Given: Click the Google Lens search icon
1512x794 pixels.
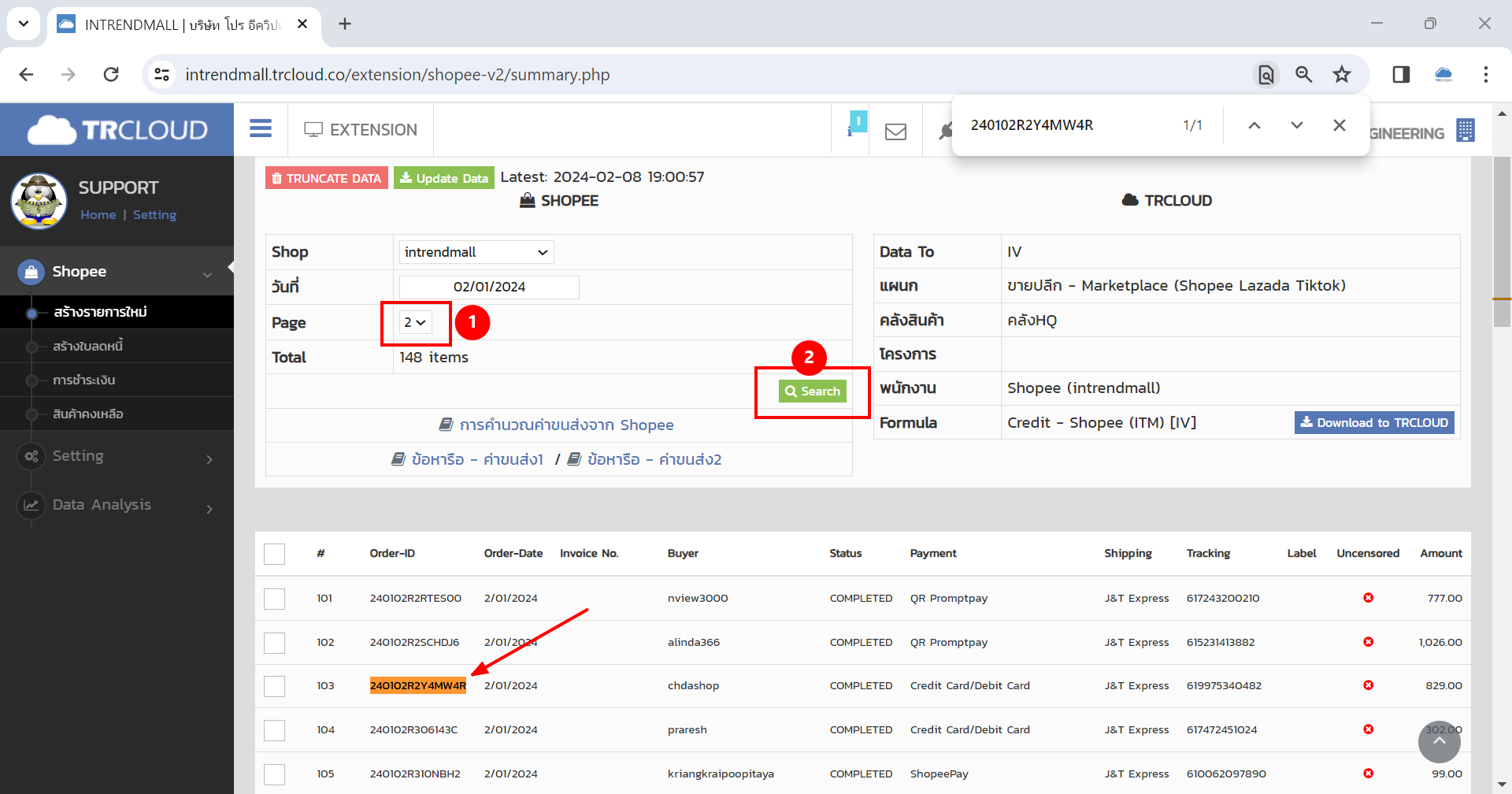Looking at the screenshot, I should [x=1266, y=74].
